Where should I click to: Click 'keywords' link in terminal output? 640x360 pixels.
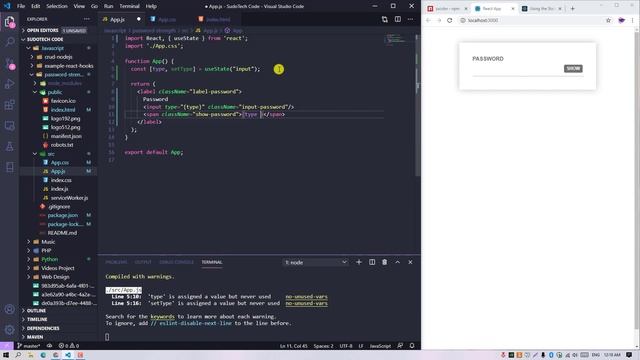coord(162,316)
